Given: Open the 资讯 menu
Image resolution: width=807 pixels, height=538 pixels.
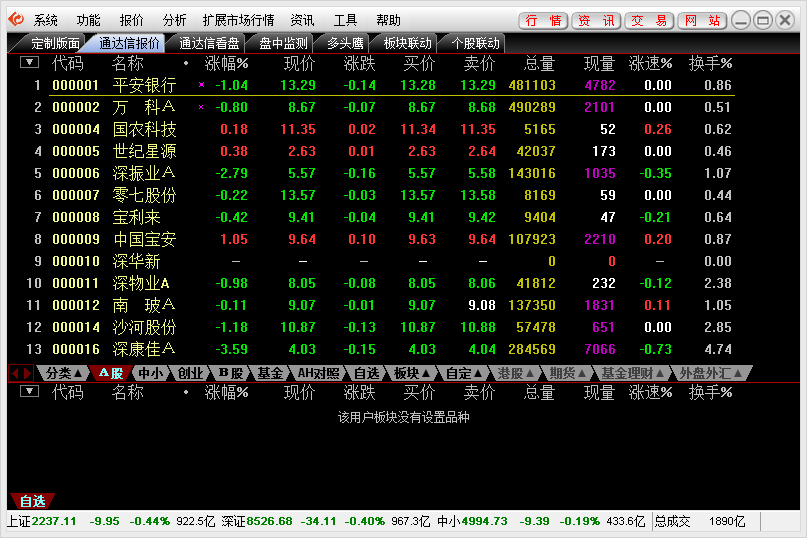Looking at the screenshot, I should tap(302, 20).
